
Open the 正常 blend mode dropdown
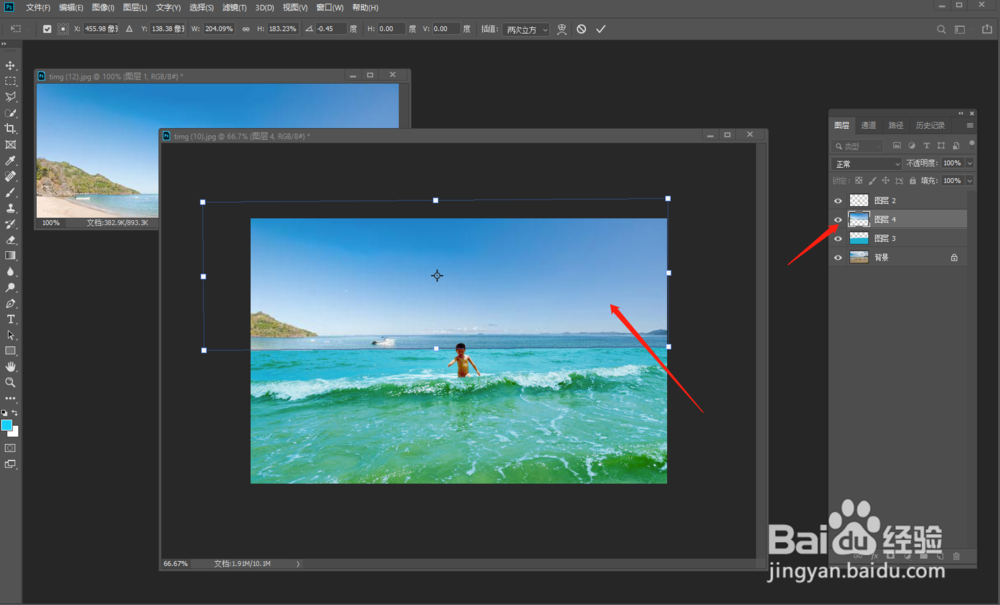866,164
